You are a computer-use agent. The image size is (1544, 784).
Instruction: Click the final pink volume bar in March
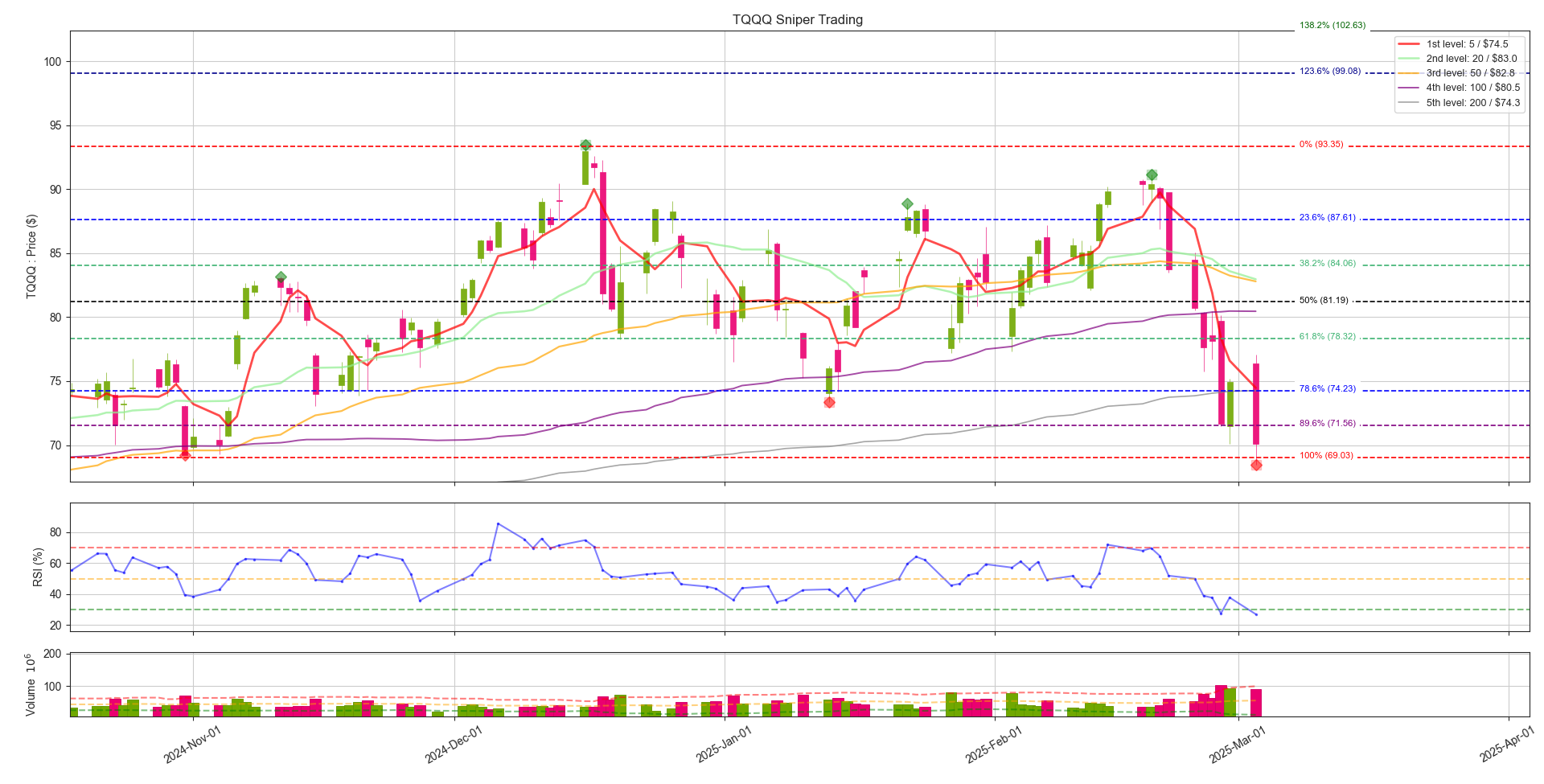1256,703
